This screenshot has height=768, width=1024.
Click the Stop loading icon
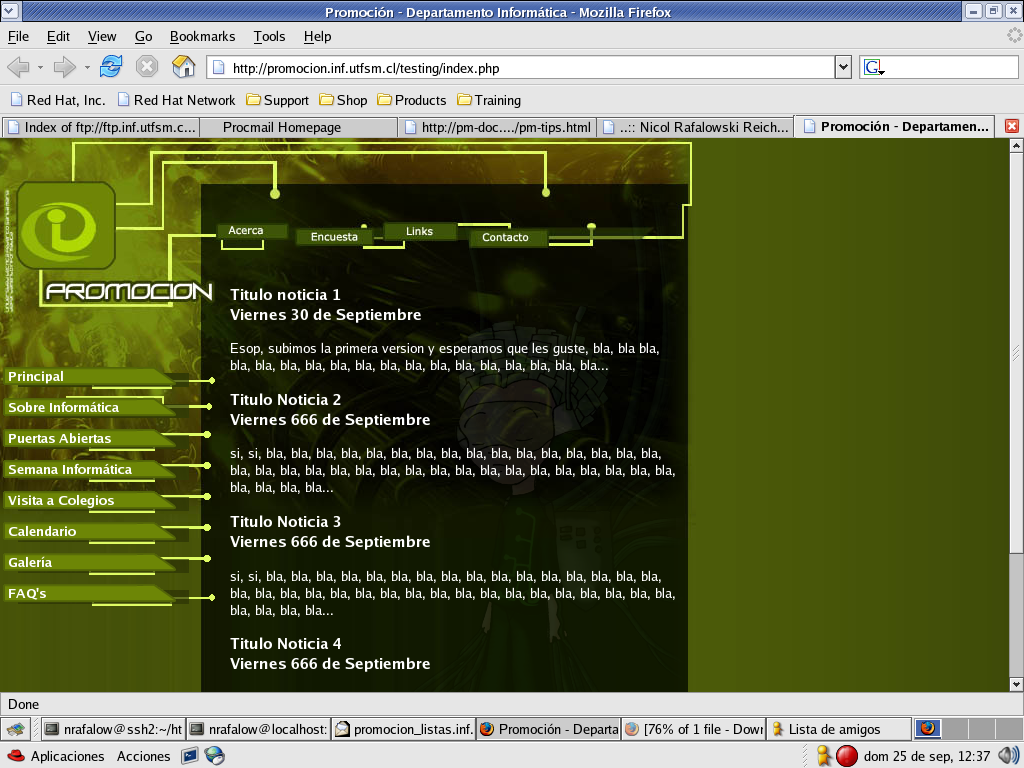[147, 67]
